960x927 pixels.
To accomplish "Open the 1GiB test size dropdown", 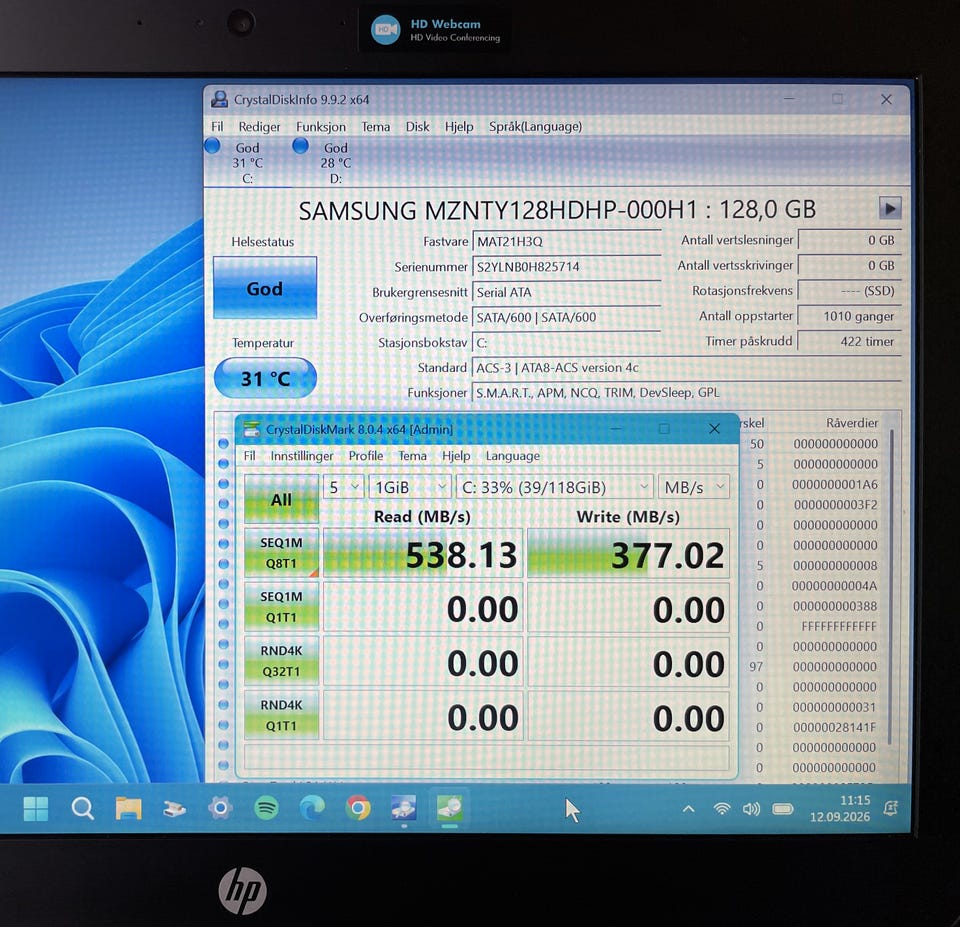I will (410, 487).
